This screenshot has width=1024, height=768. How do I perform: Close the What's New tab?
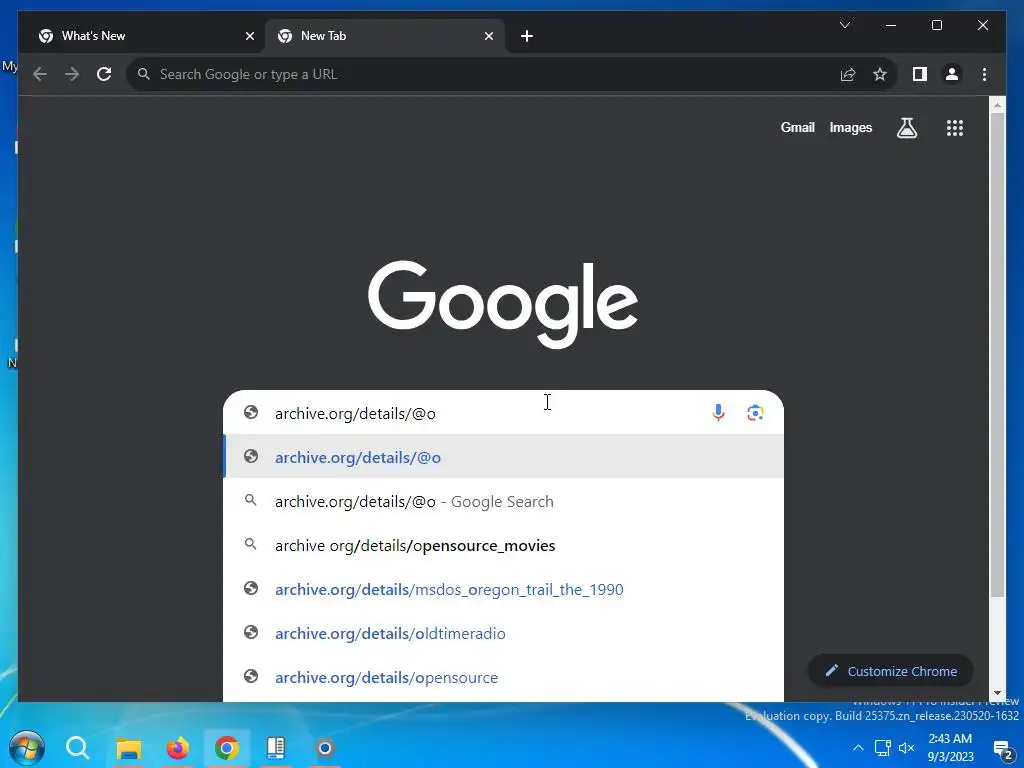pos(249,37)
